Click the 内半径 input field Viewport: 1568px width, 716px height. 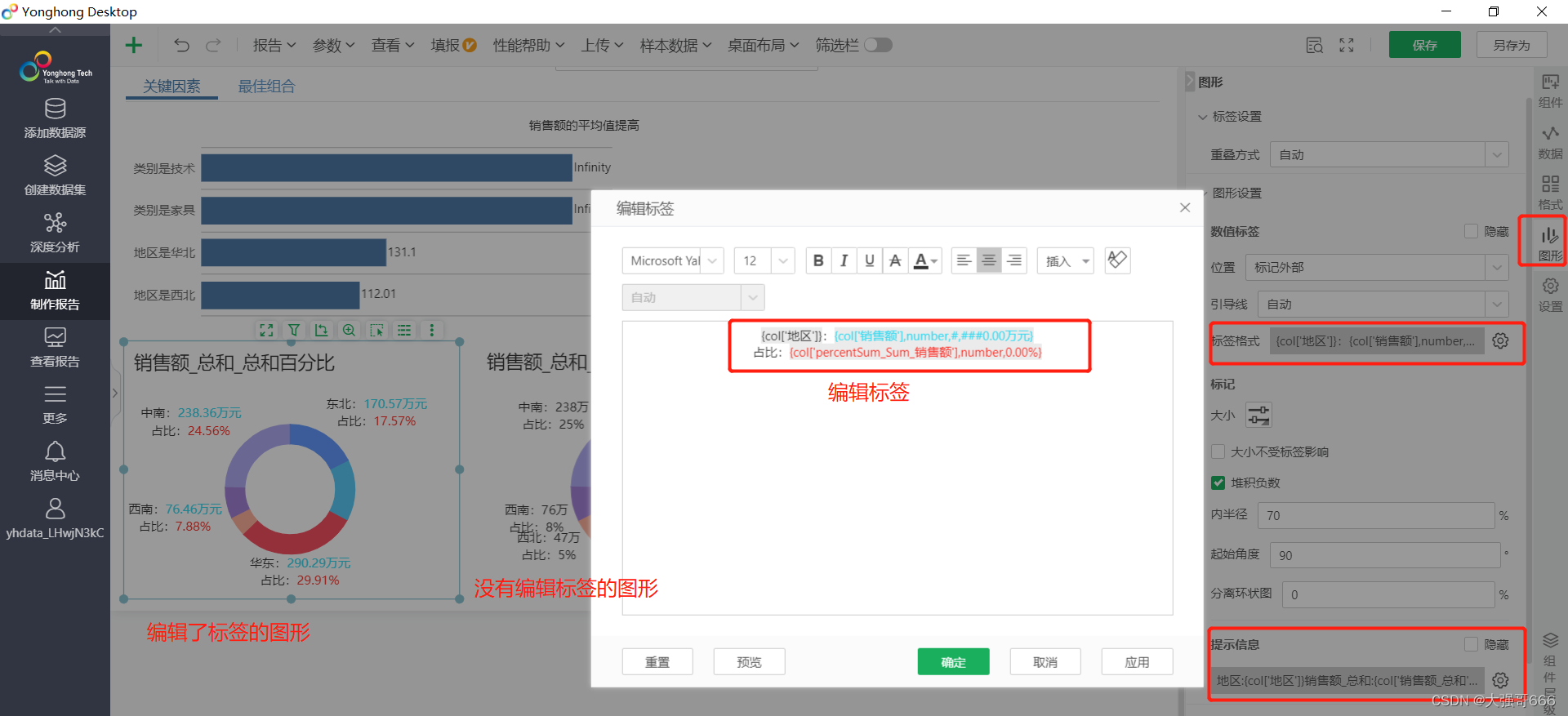coord(1376,515)
